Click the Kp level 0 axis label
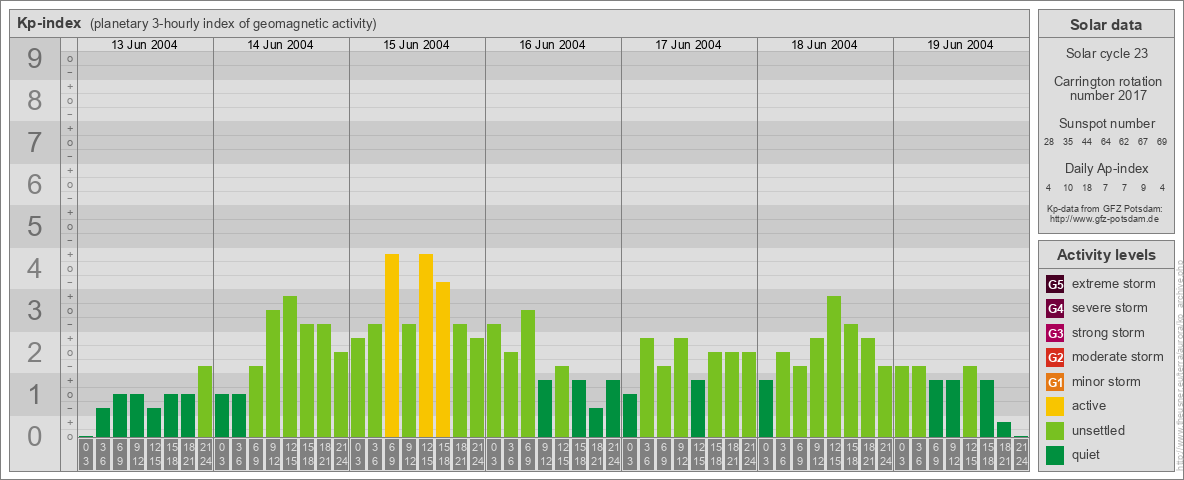Image resolution: width=1184 pixels, height=480 pixels. (35, 436)
